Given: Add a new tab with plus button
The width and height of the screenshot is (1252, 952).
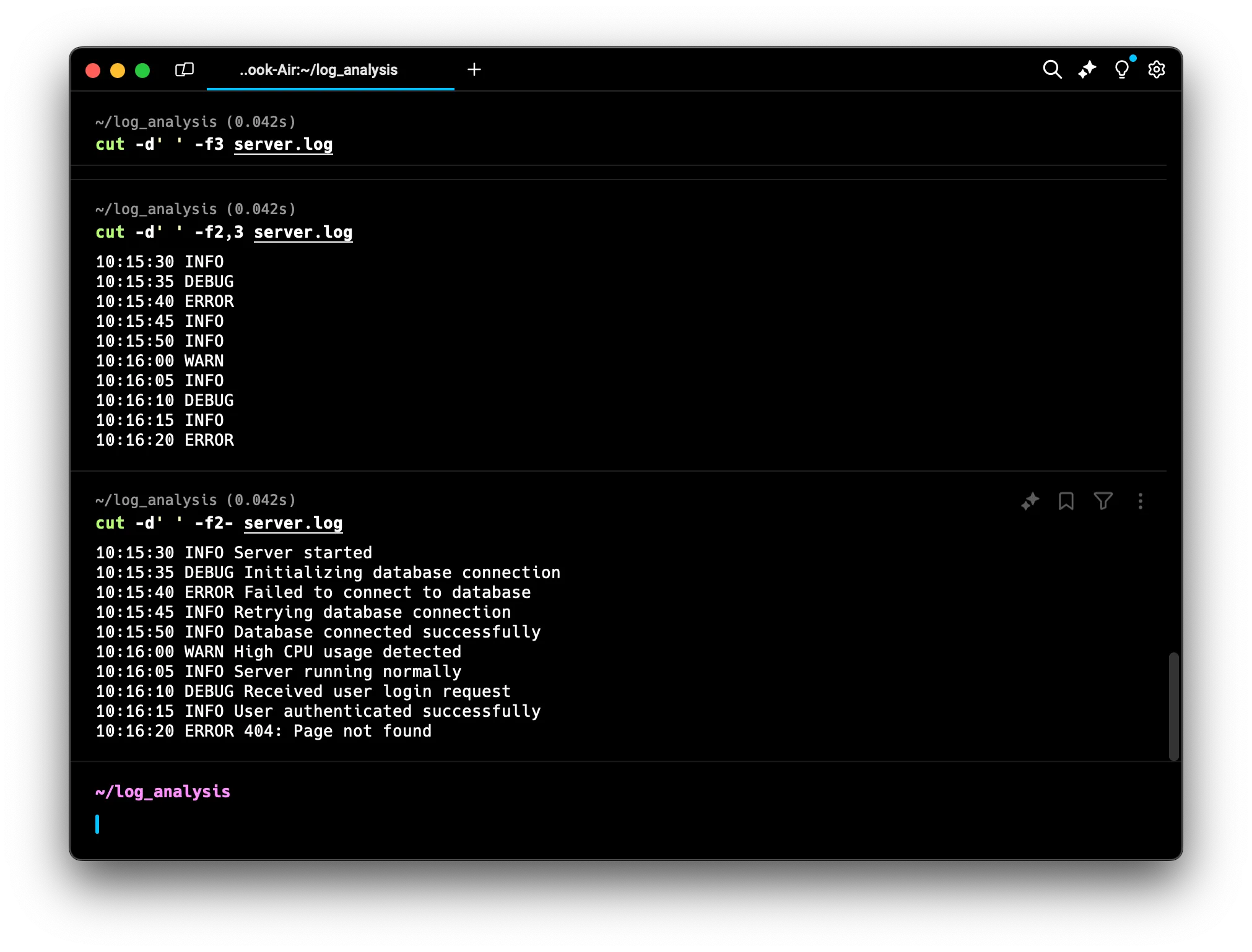Looking at the screenshot, I should [x=474, y=69].
